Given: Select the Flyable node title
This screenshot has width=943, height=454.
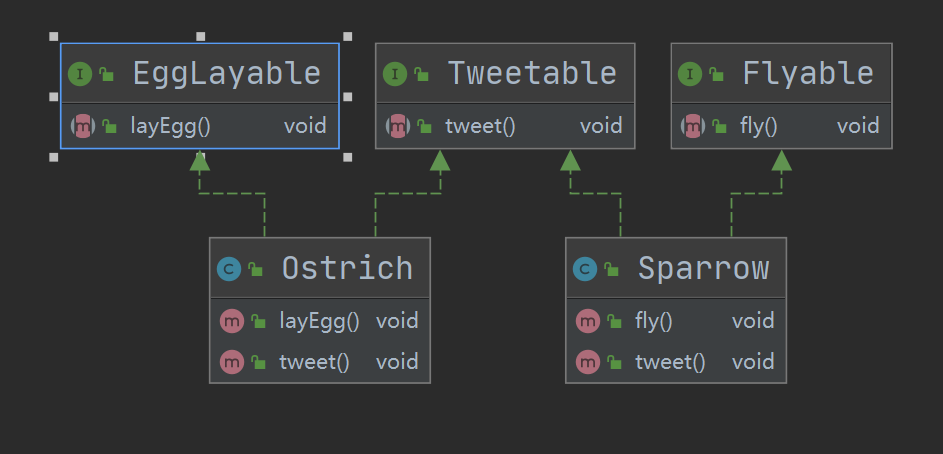Looking at the screenshot, I should click(x=807, y=73).
